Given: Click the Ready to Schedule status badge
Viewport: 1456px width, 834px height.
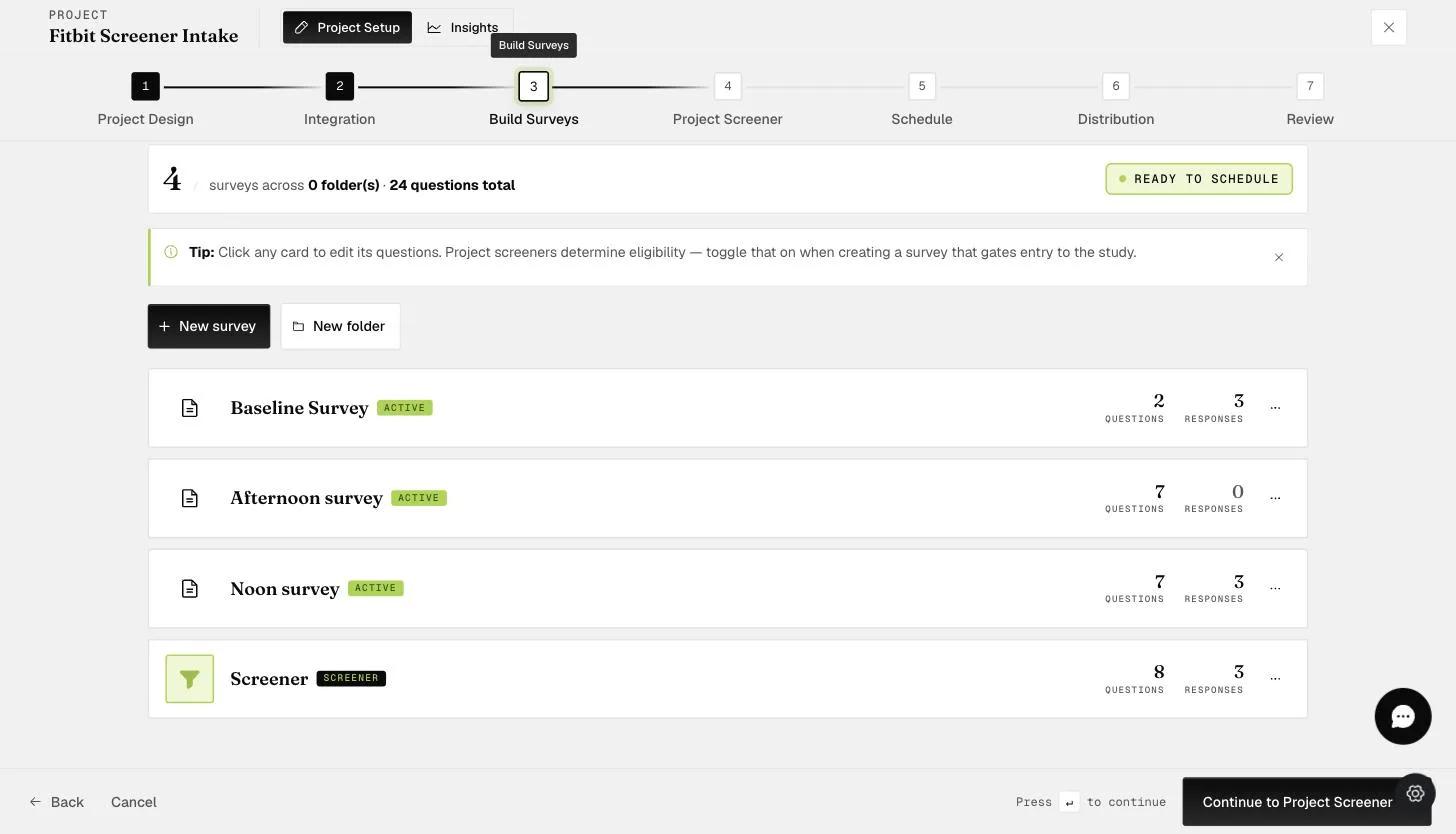Looking at the screenshot, I should [x=1199, y=179].
